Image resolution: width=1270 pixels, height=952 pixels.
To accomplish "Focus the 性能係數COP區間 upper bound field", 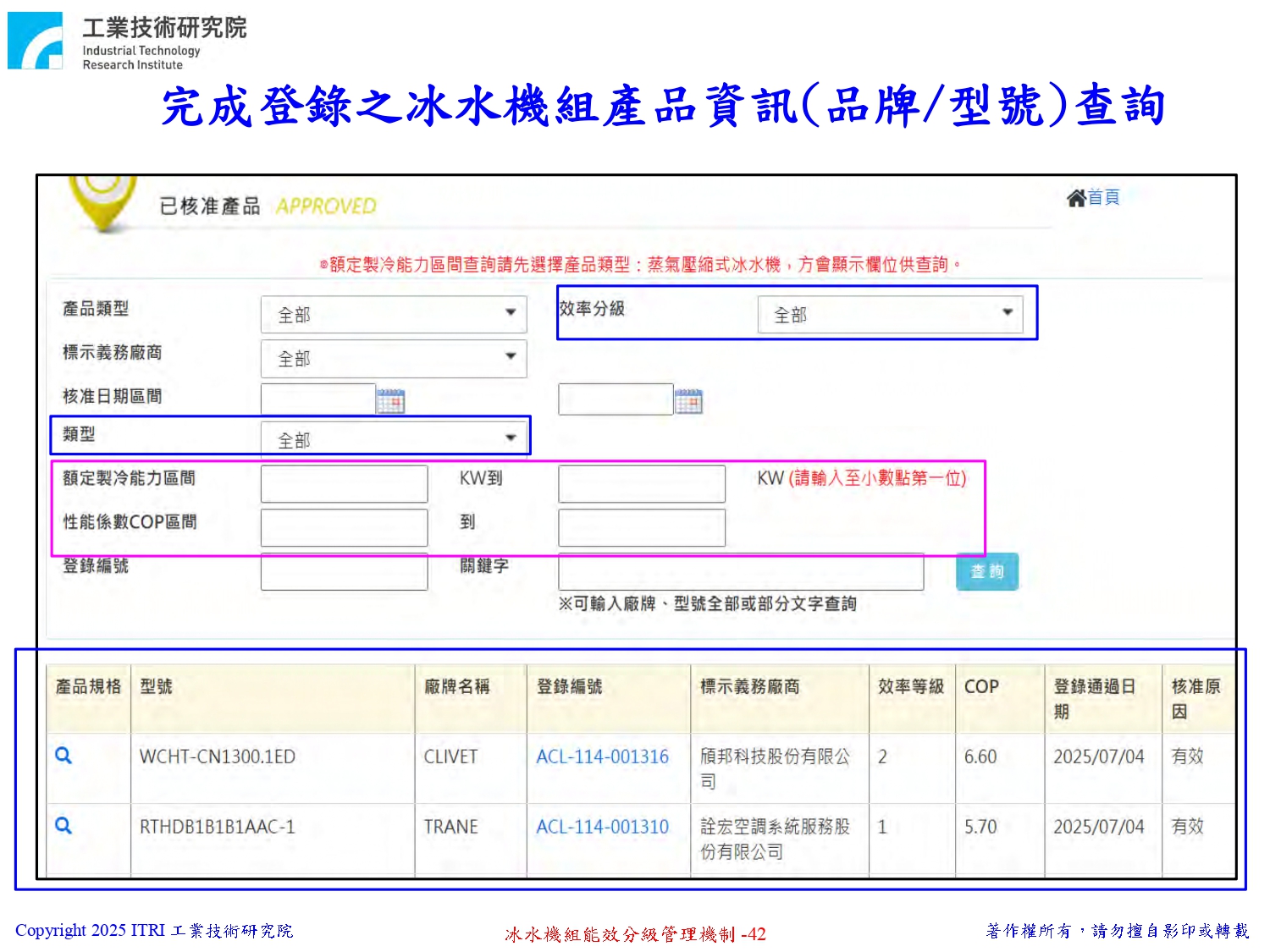I will 642,528.
